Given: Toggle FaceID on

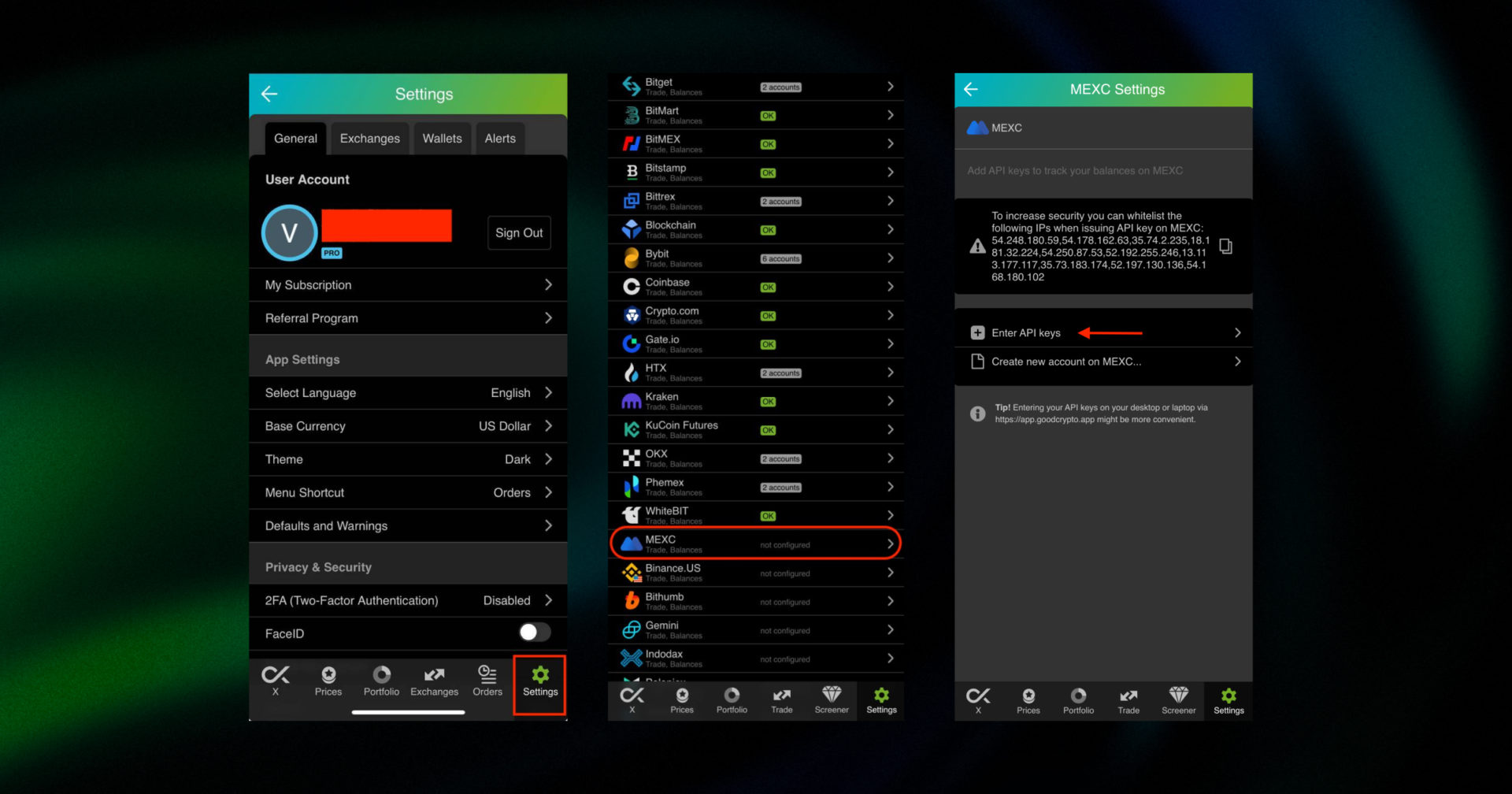Looking at the screenshot, I should pos(534,633).
